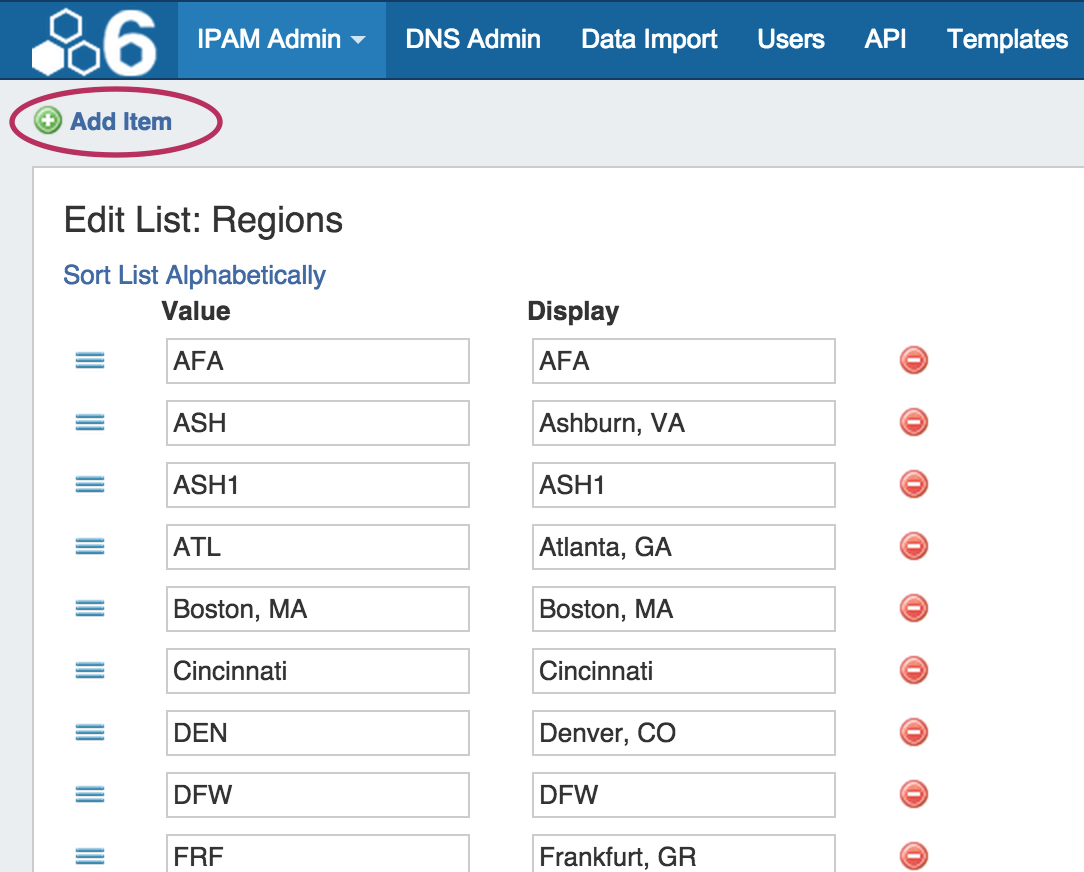Navigate to the Templates section
This screenshot has height=872, width=1084.
(1007, 40)
